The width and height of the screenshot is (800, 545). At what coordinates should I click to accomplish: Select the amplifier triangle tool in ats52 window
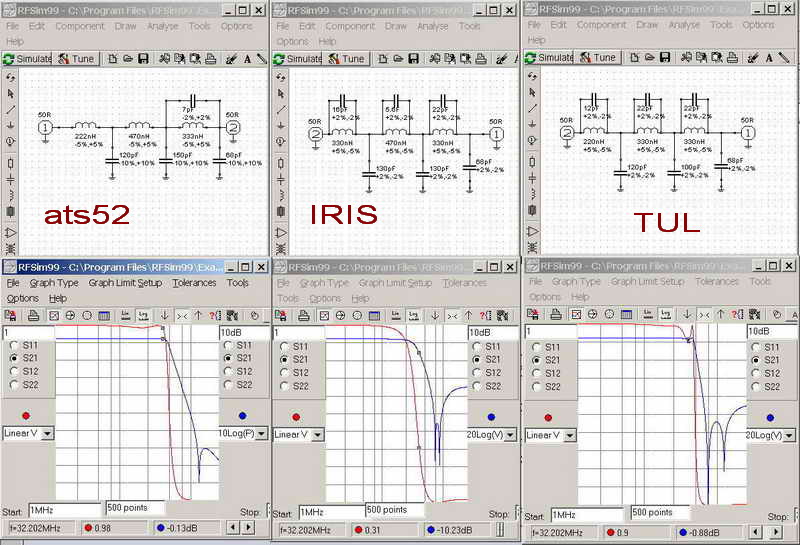11,233
